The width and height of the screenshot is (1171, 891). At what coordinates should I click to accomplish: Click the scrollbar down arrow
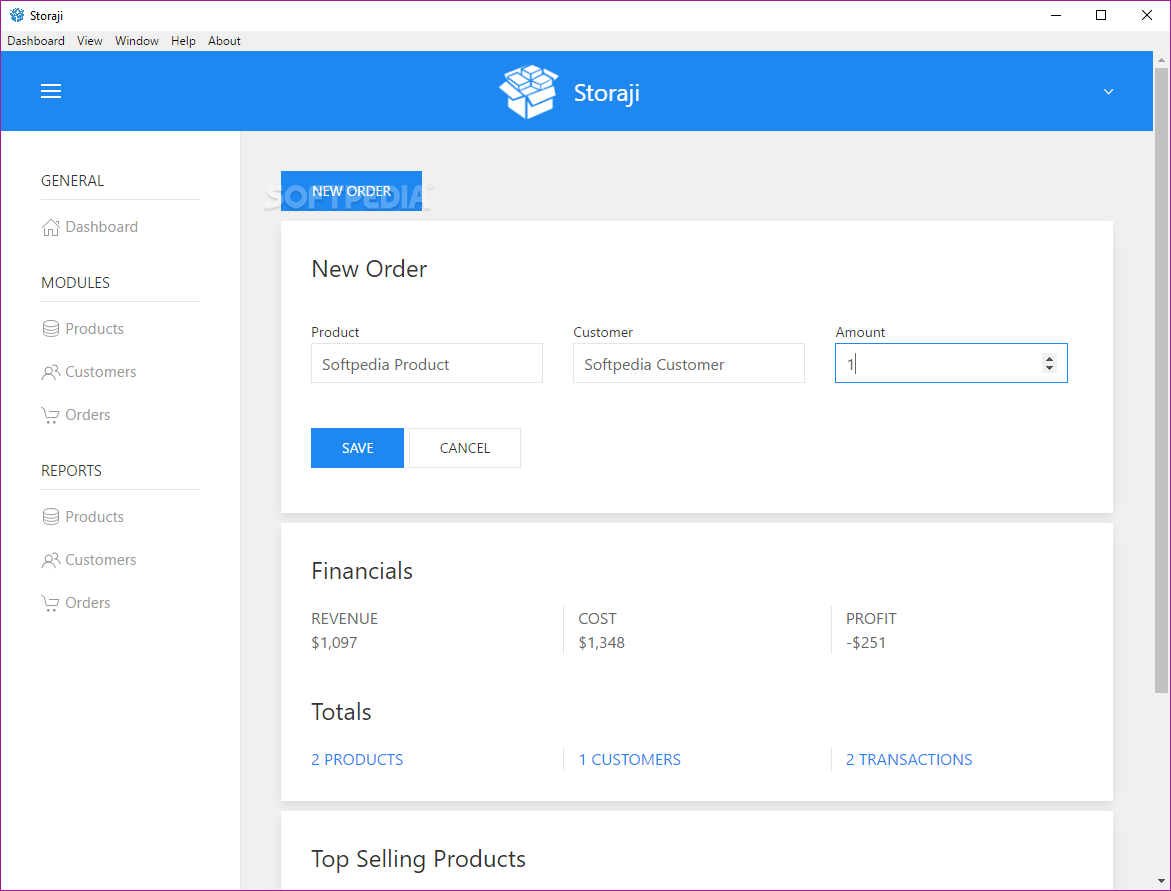(x=1161, y=881)
